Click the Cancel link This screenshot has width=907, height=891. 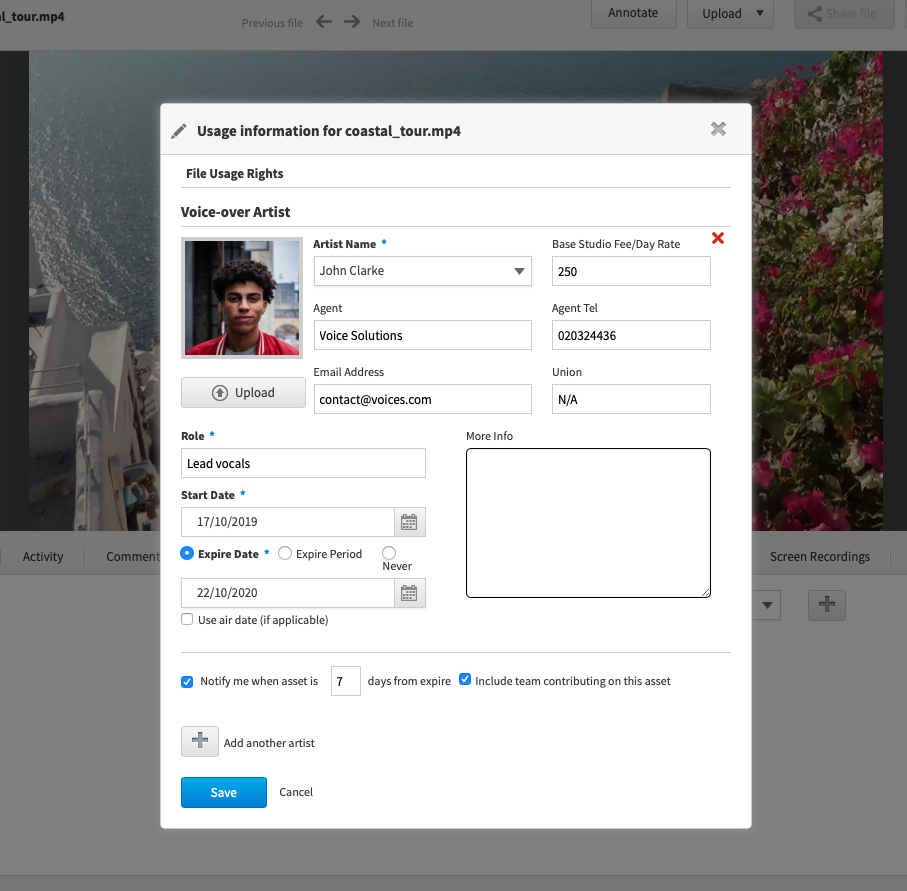point(296,792)
